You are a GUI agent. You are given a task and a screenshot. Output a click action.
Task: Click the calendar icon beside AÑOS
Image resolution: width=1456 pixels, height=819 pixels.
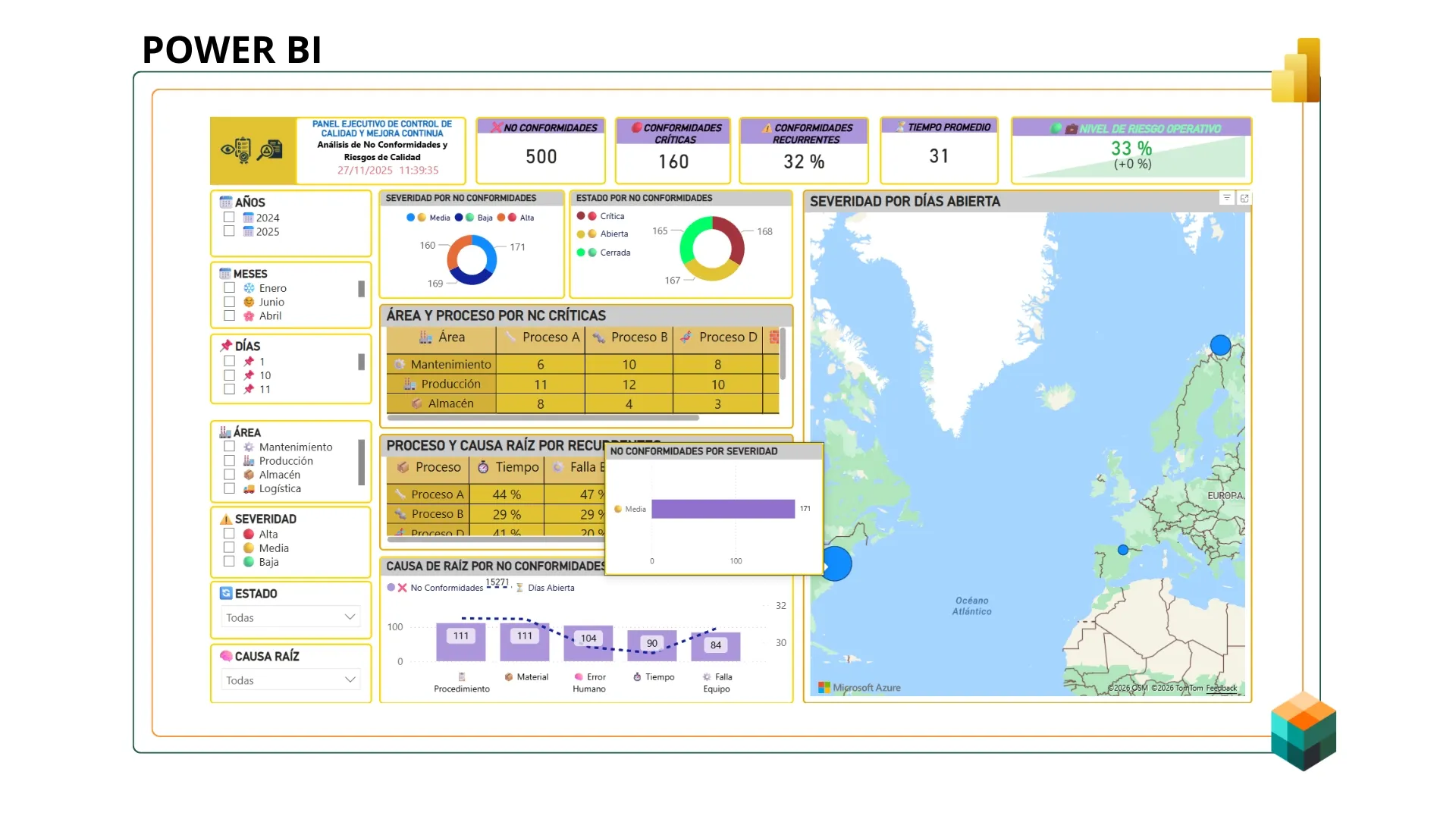tap(225, 202)
